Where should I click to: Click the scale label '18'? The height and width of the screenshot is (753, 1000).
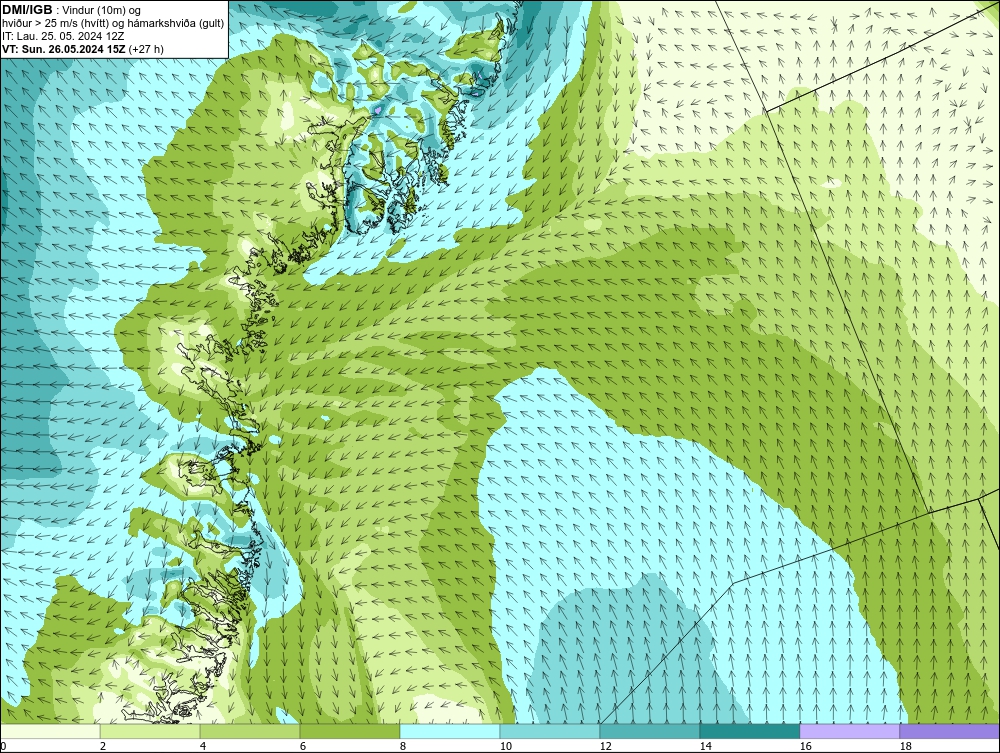[905, 746]
